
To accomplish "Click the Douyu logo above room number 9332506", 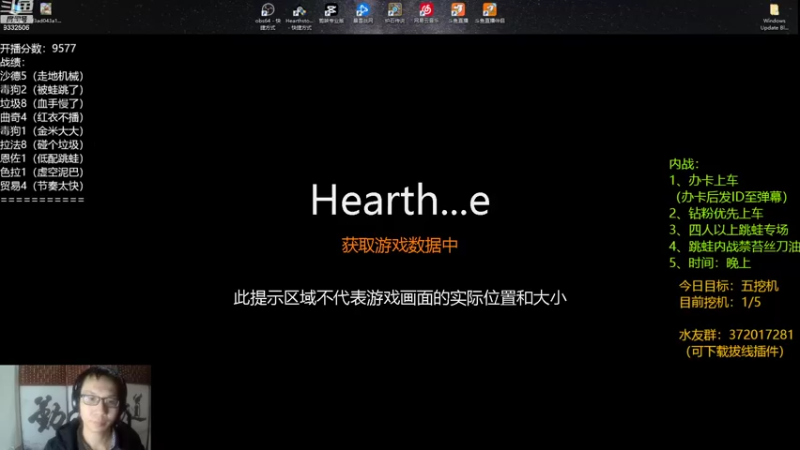I will click(x=16, y=10).
